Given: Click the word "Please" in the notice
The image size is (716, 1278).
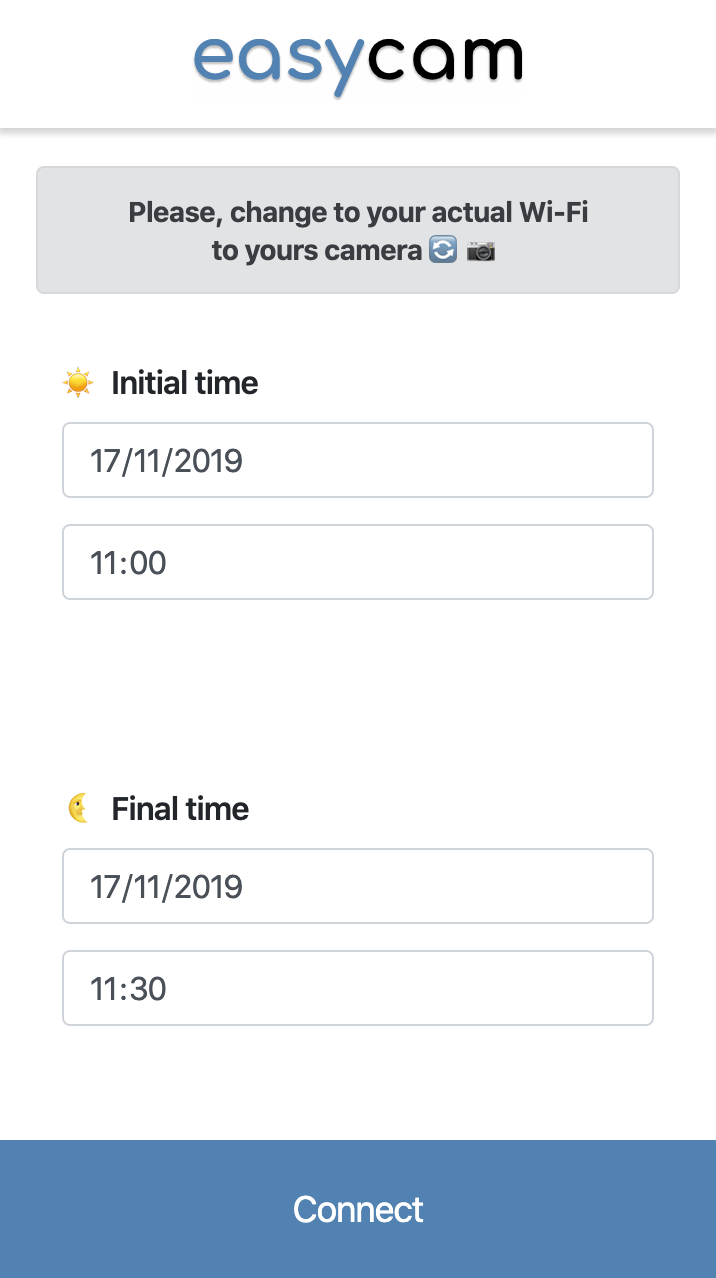Looking at the screenshot, I should pos(172,212).
